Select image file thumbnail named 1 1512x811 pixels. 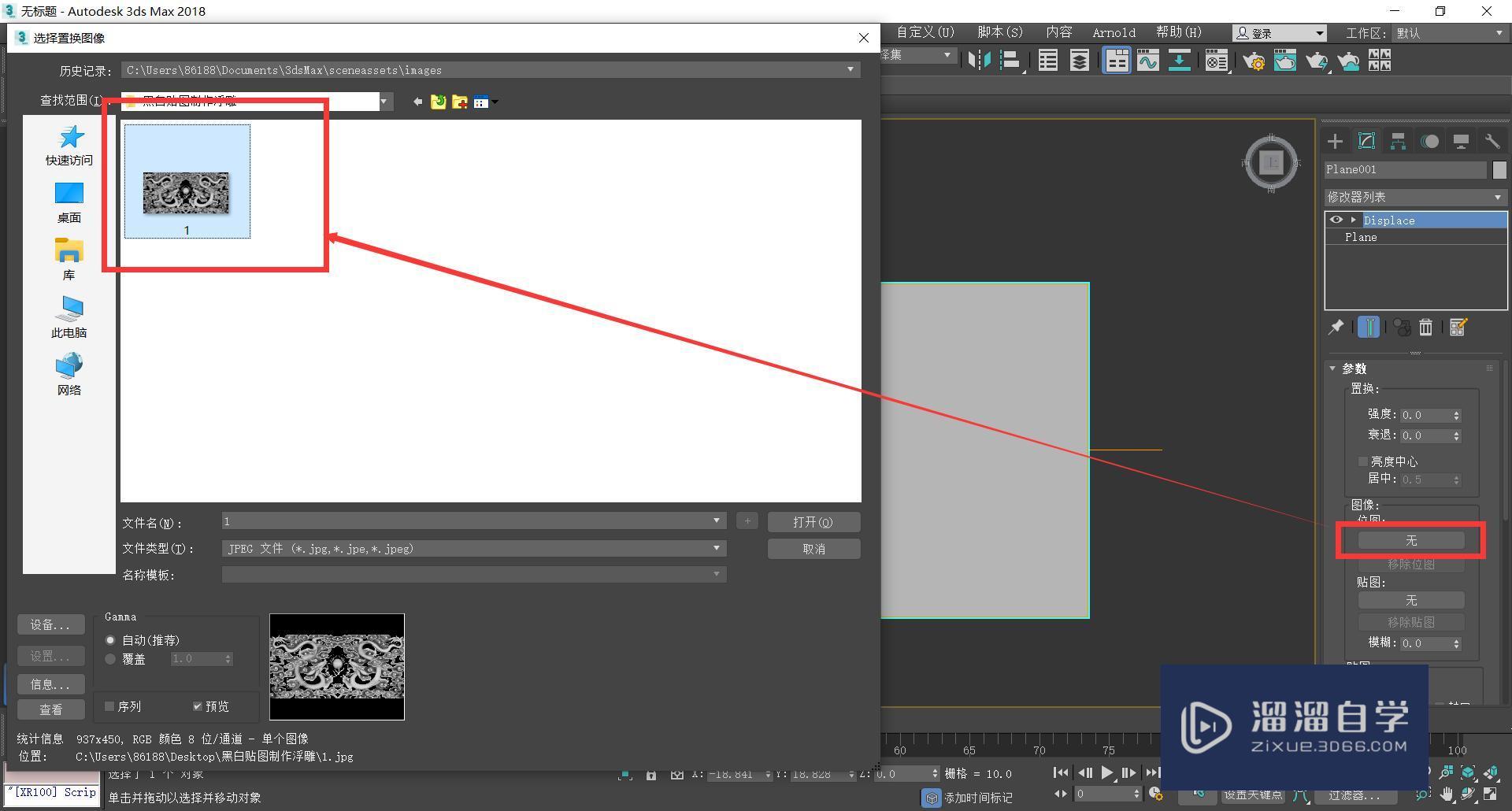187,181
